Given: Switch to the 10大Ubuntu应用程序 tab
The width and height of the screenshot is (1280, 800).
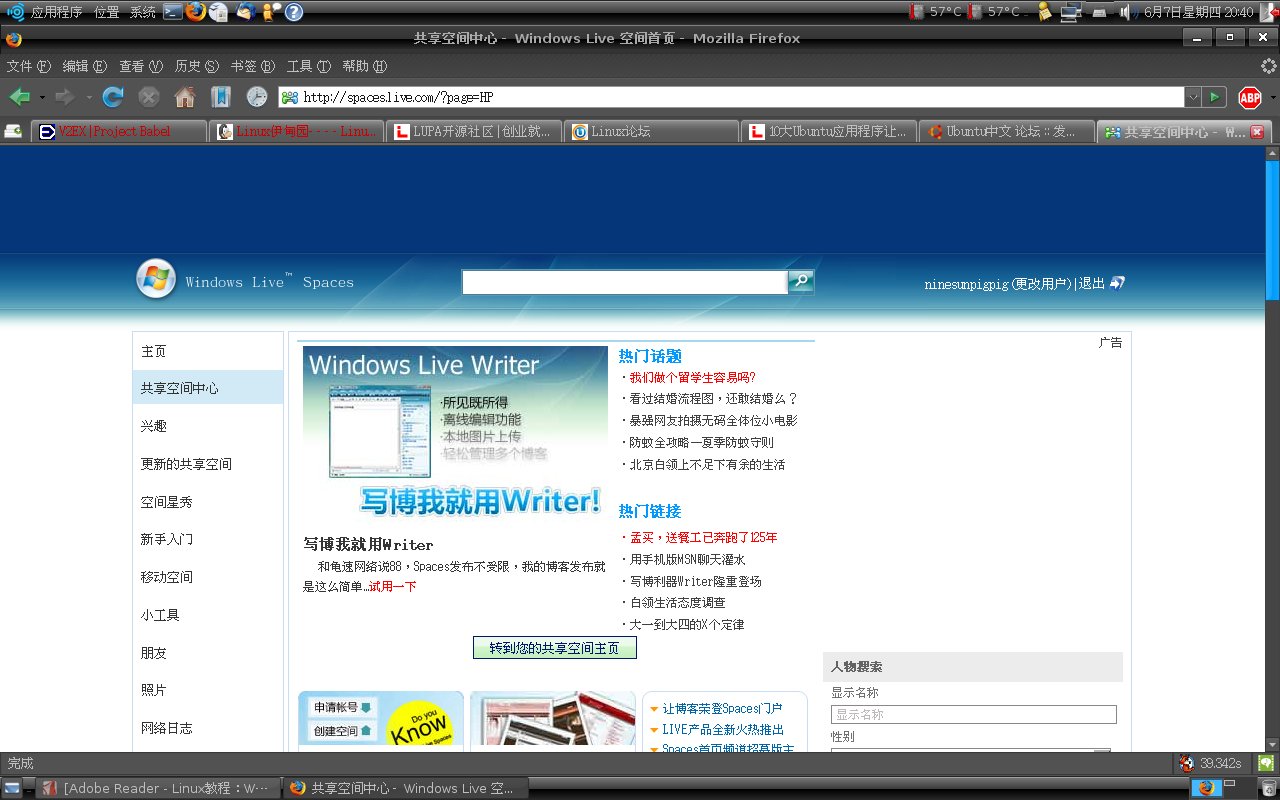Looking at the screenshot, I should point(829,131).
